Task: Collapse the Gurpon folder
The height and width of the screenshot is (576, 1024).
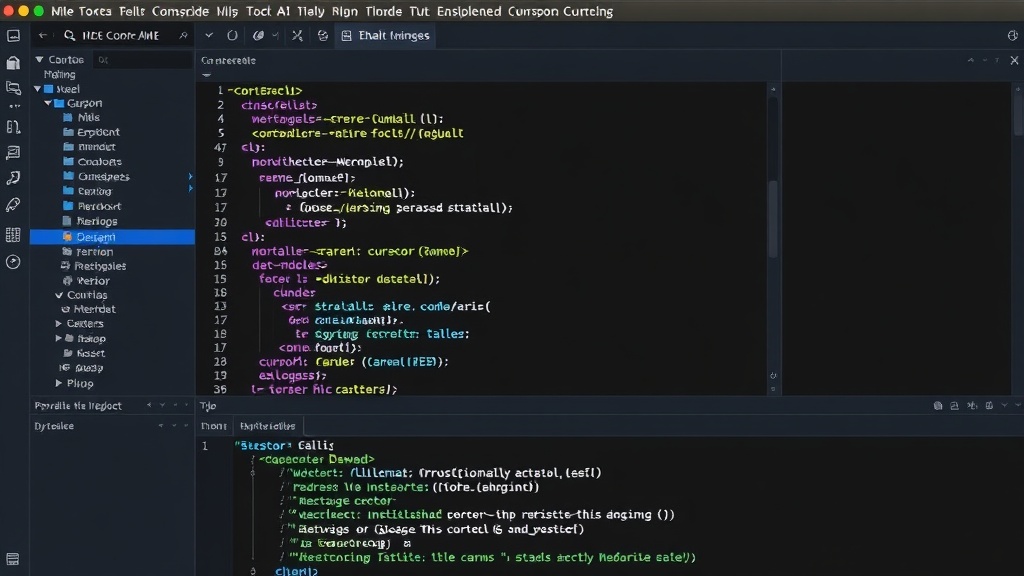Action: point(48,103)
